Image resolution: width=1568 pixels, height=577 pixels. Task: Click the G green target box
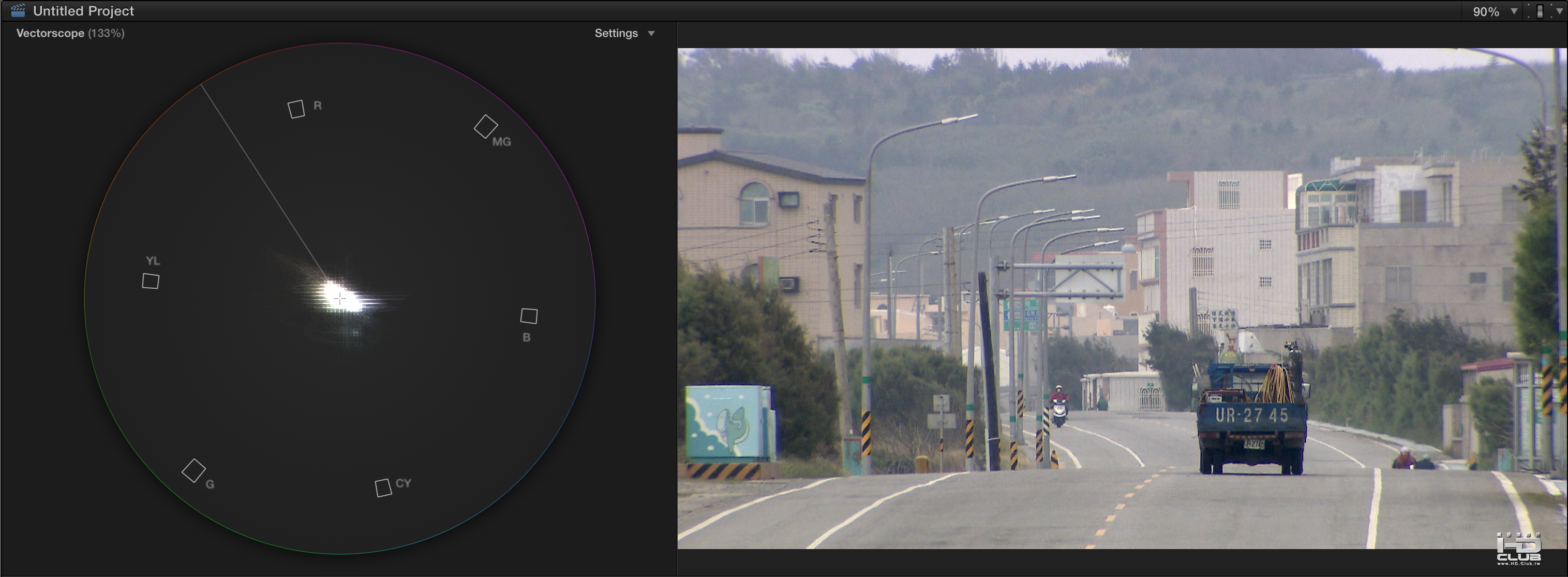pyautogui.click(x=193, y=470)
